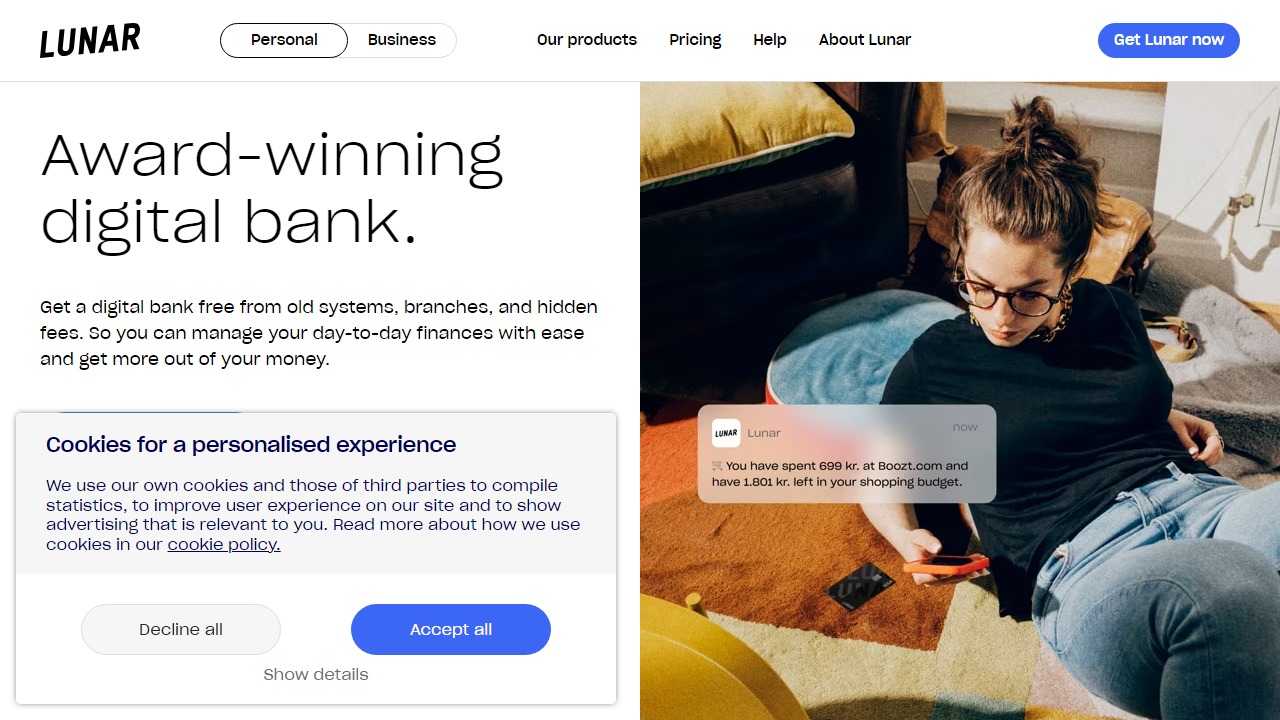1280x720 pixels.
Task: Expand the About Lunar menu
Action: click(864, 40)
